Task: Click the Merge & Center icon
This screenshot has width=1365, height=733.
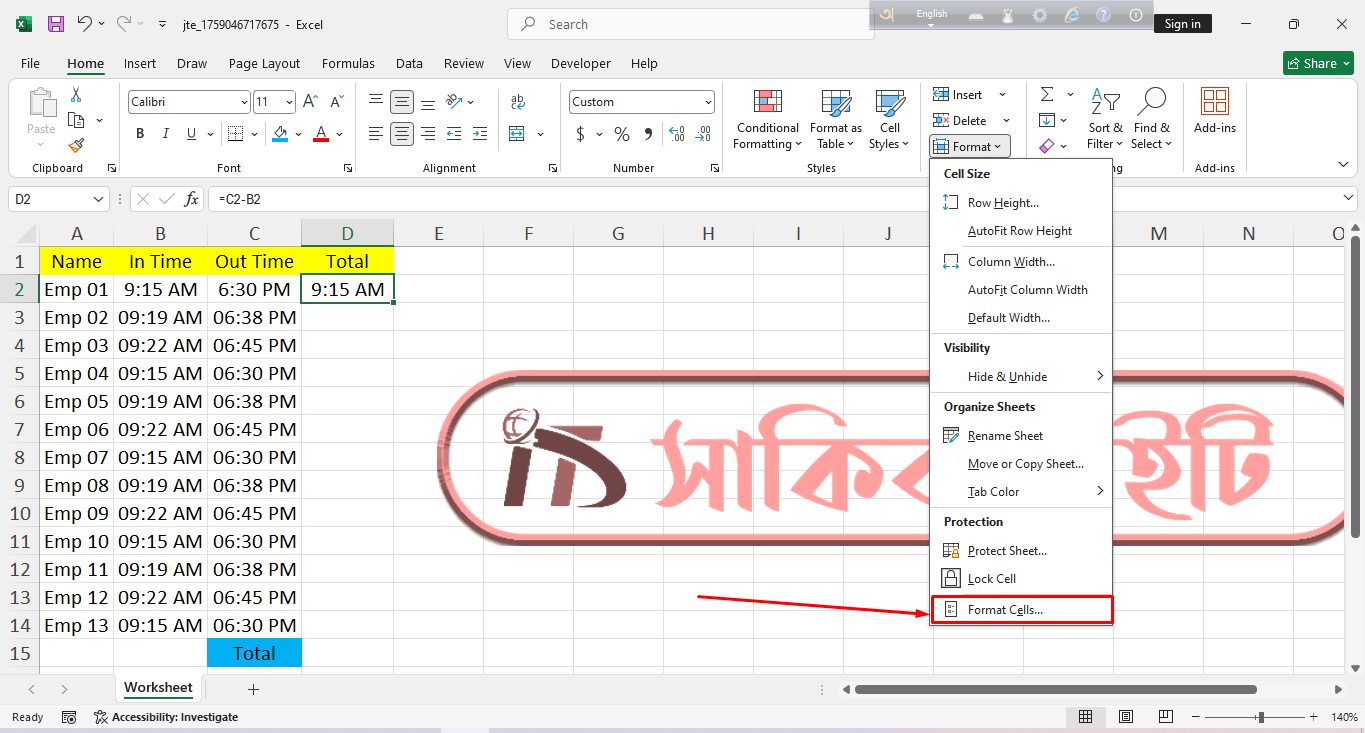Action: point(517,134)
